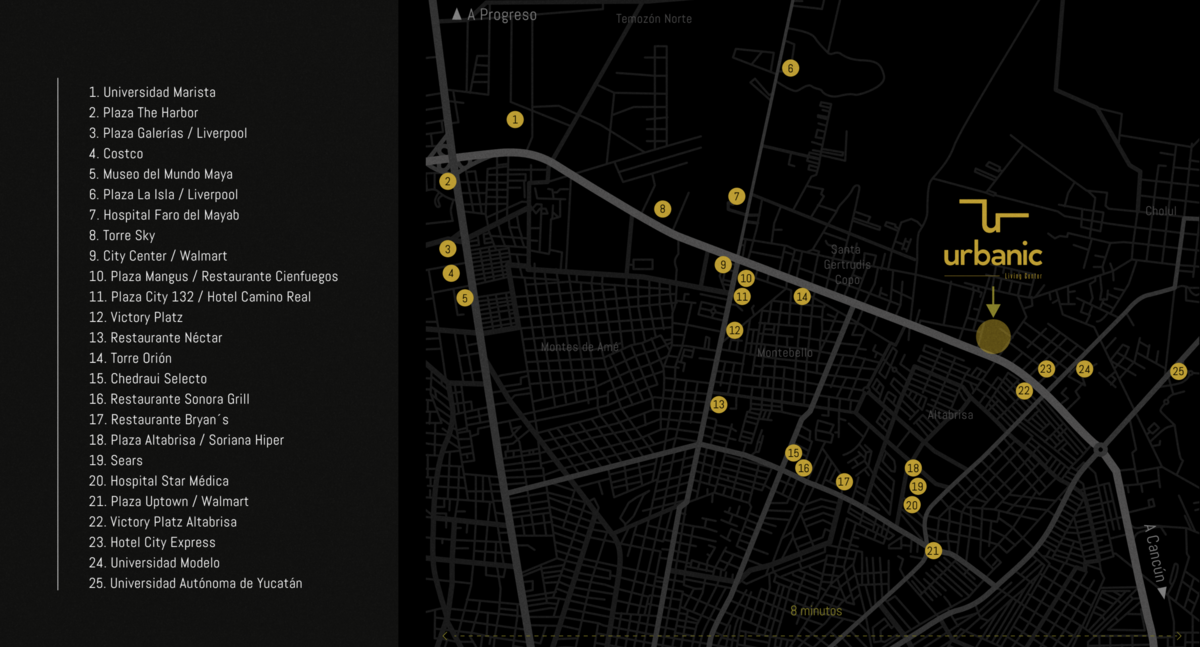This screenshot has height=647, width=1200.
Task: Click the yellow marker numbered 3
Action: point(448,249)
